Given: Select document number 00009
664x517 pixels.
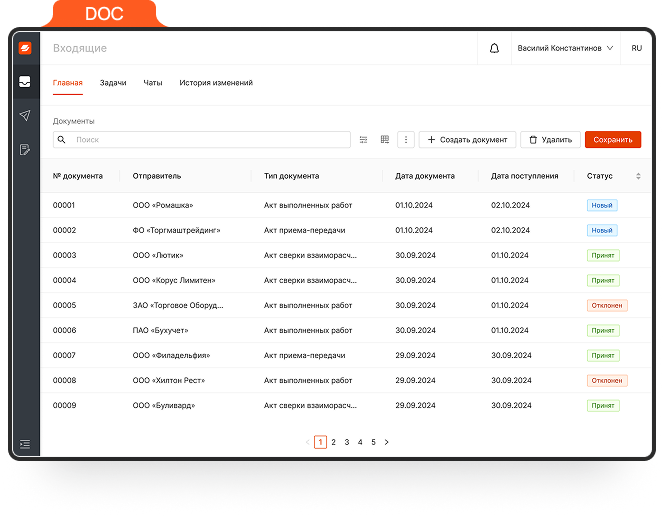Looking at the screenshot, I should [64, 405].
